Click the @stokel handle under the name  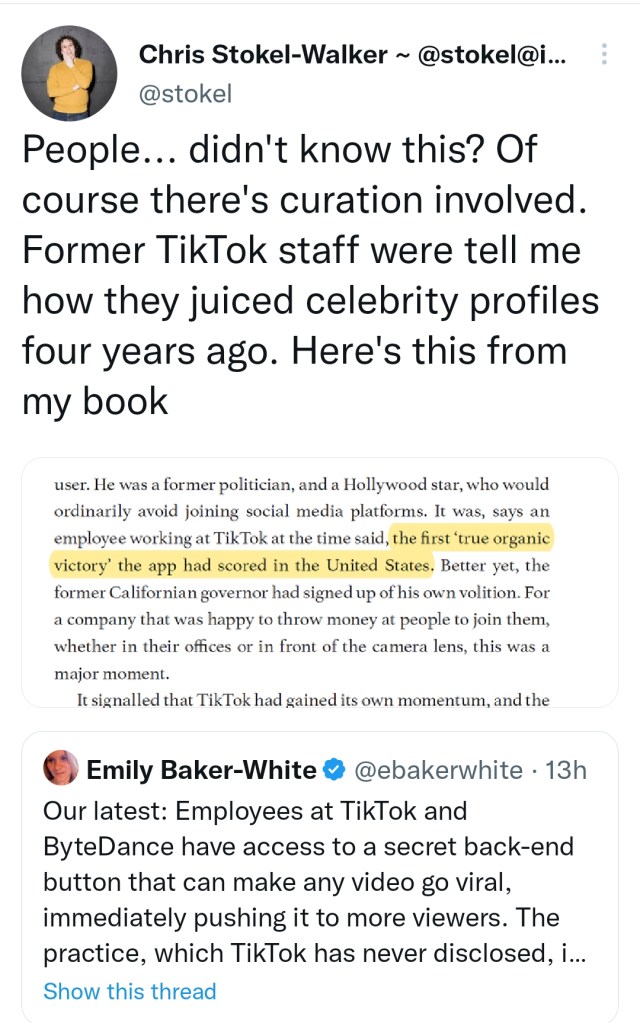185,94
